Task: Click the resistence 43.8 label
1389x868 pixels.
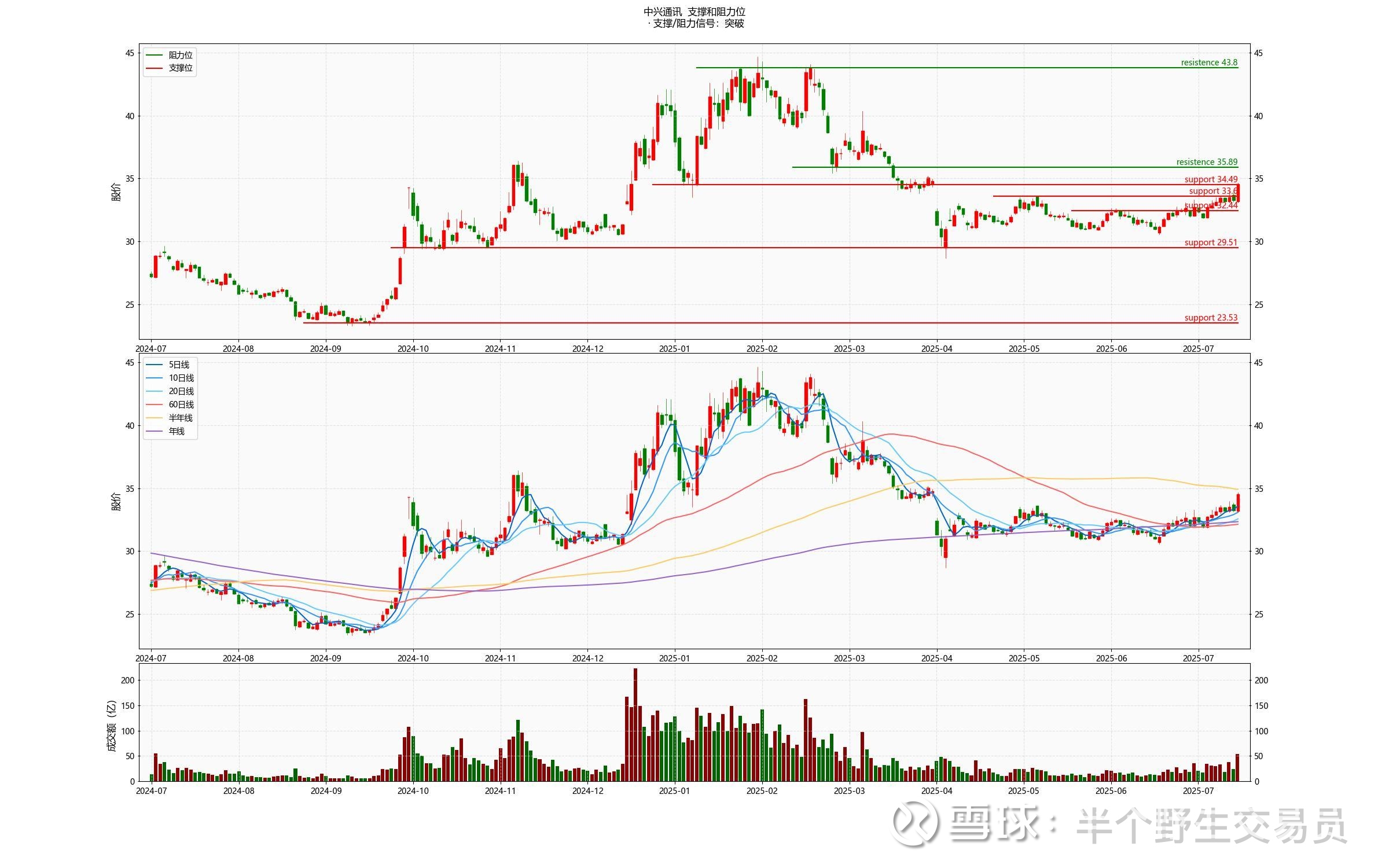Action: tap(1208, 62)
